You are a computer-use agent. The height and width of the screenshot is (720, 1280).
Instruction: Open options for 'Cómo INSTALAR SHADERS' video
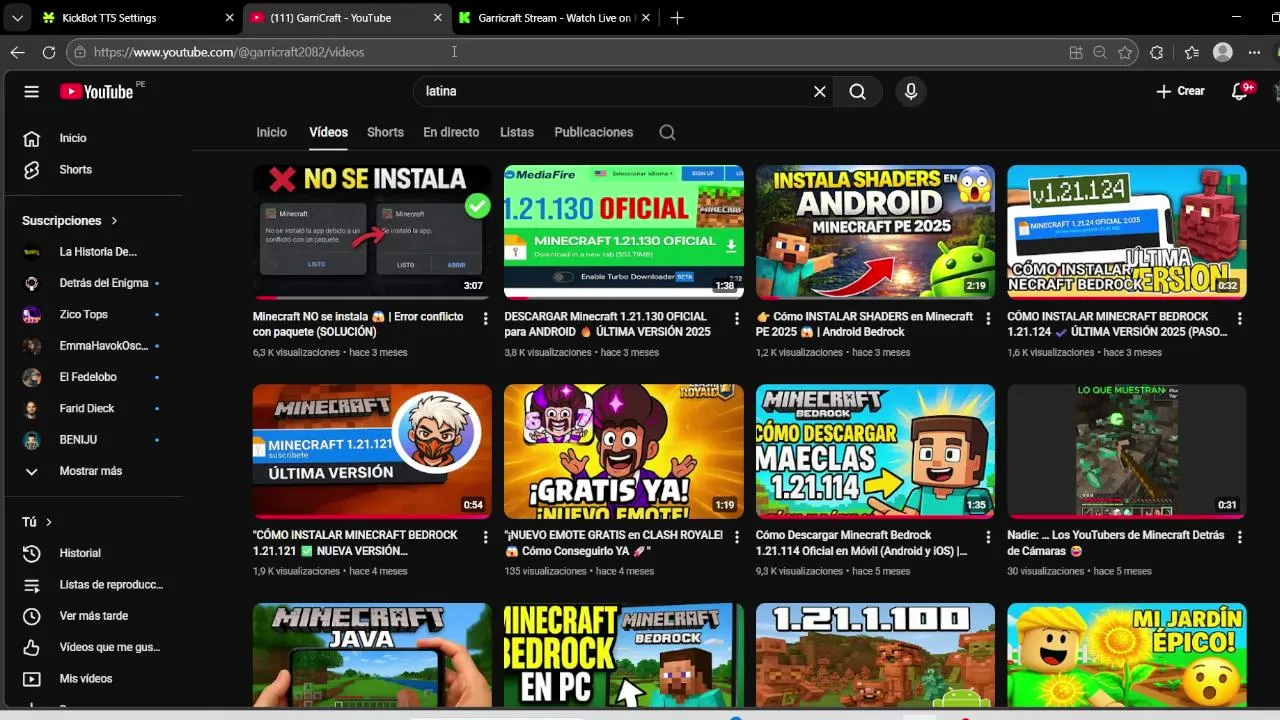click(x=988, y=319)
